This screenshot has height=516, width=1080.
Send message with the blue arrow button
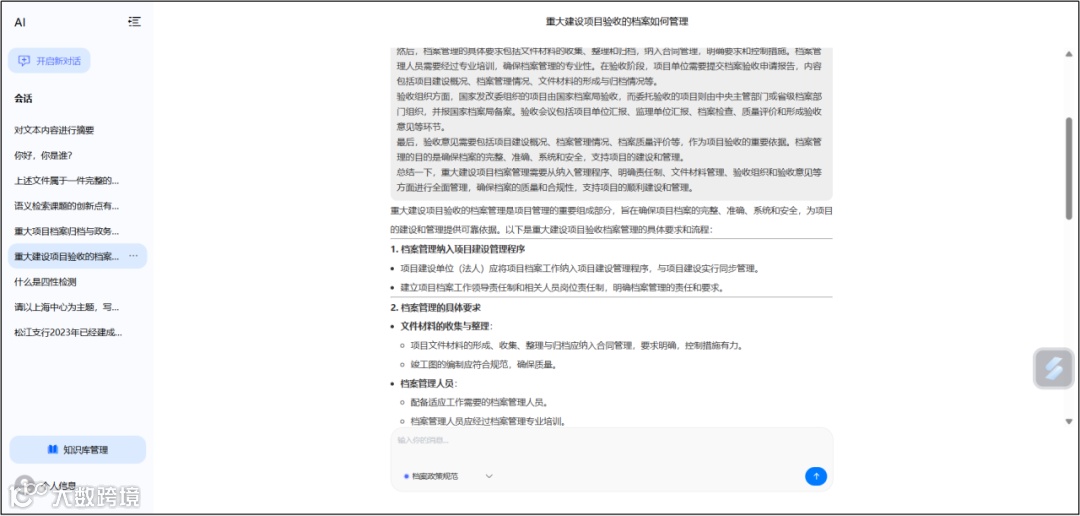tap(816, 476)
